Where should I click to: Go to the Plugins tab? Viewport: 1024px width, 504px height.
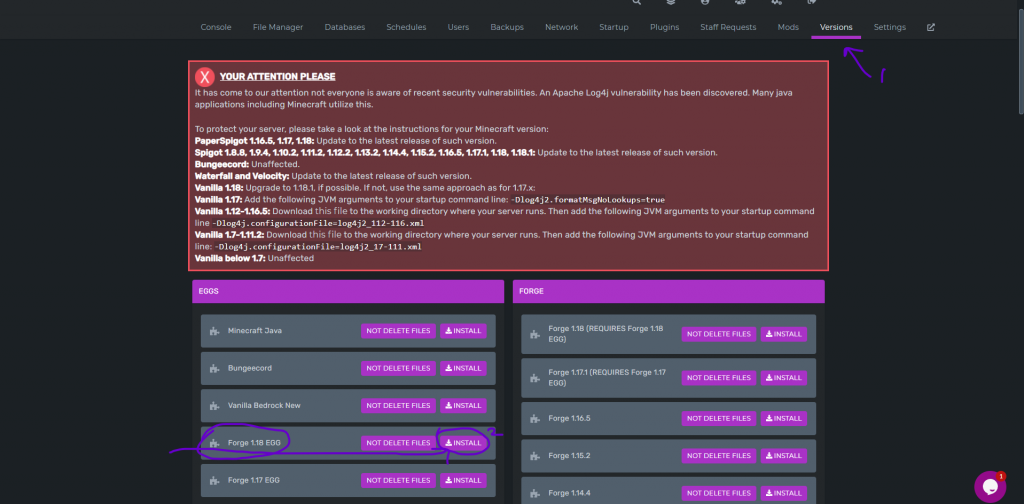point(665,27)
